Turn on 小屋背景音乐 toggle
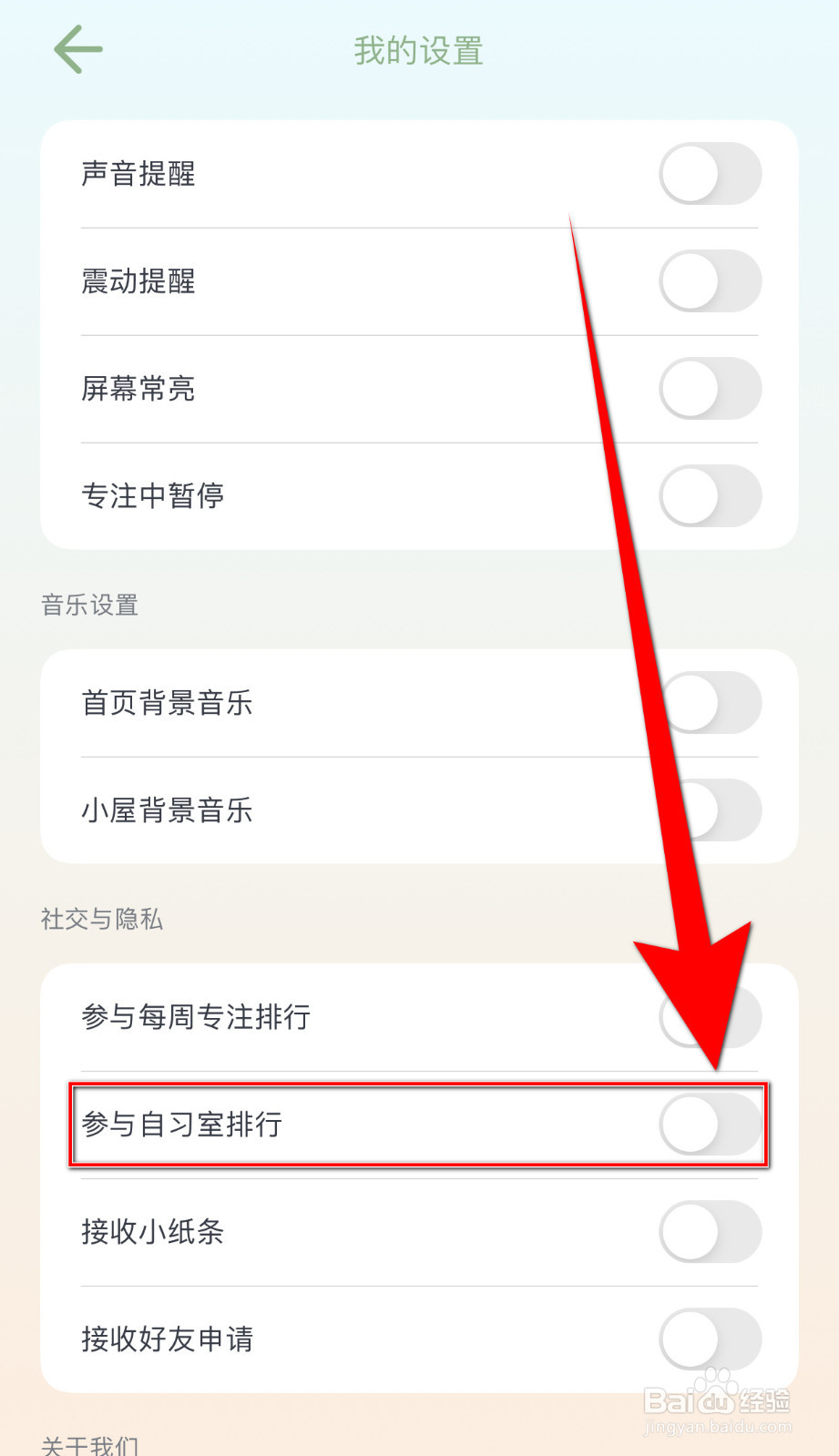This screenshot has height=1456, width=839. [711, 810]
